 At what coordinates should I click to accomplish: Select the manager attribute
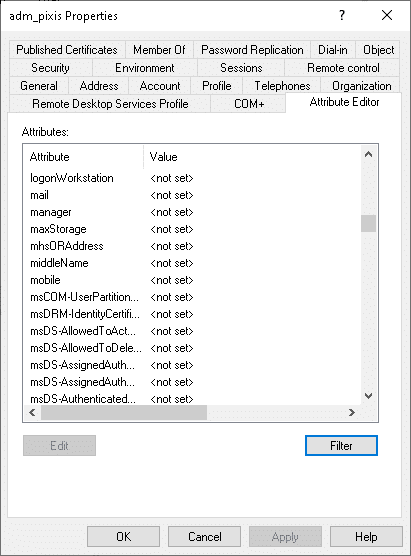[51, 212]
